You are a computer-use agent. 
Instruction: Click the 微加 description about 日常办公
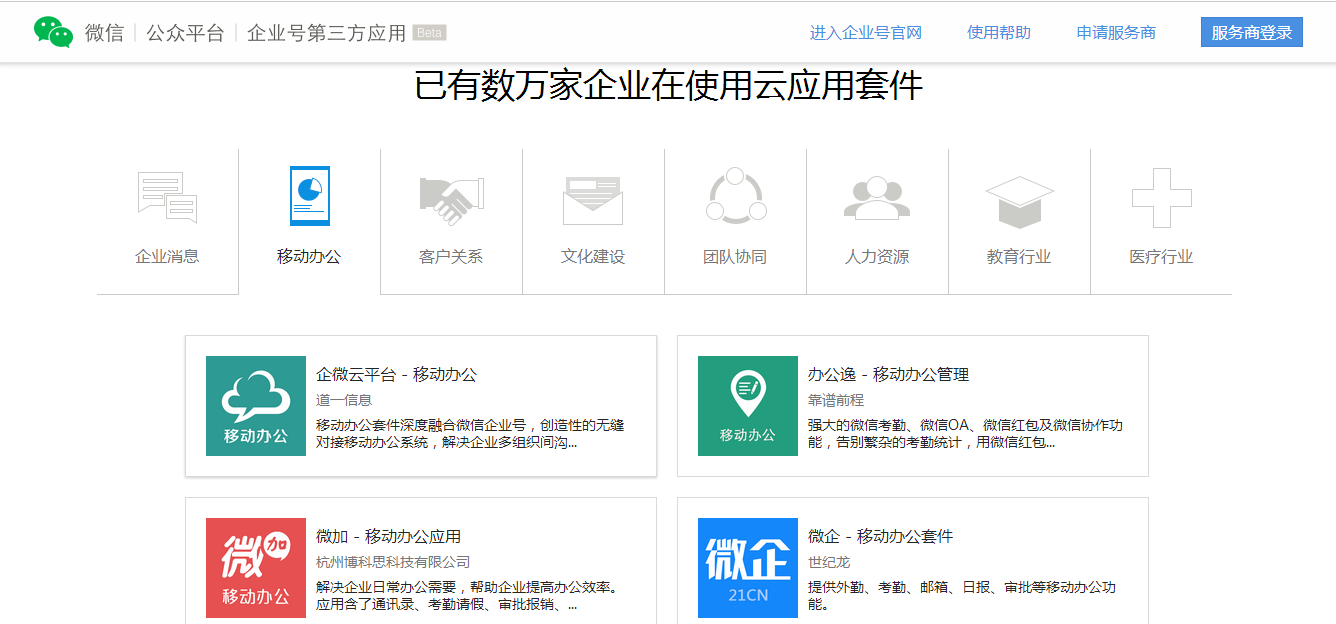[x=466, y=596]
